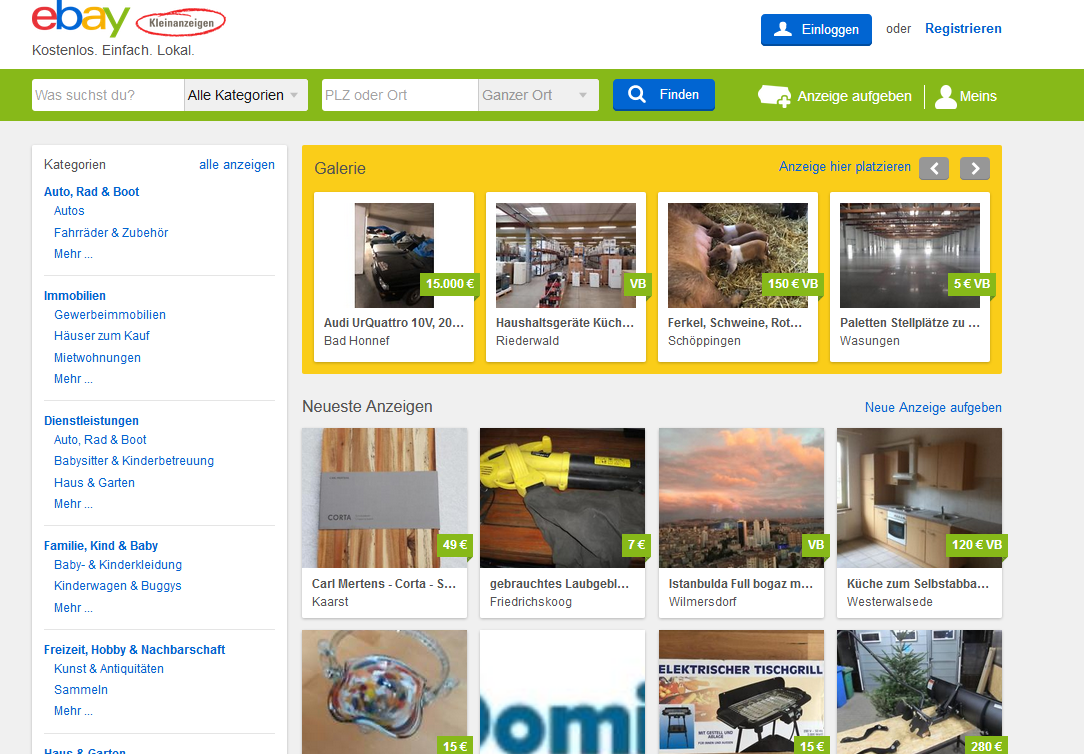Screen dimensions: 1084x754
Task: Click the Neueste Anzeigen heading
Action: [x=367, y=406]
